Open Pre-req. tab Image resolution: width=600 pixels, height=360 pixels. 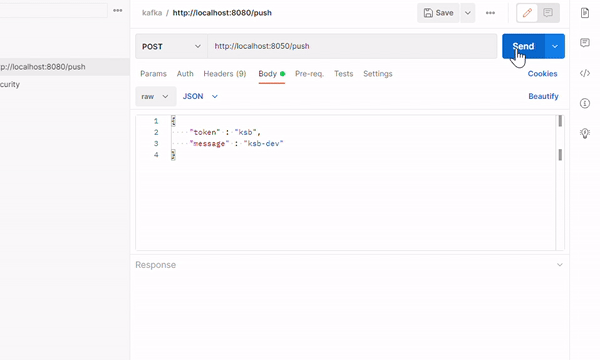coord(309,74)
